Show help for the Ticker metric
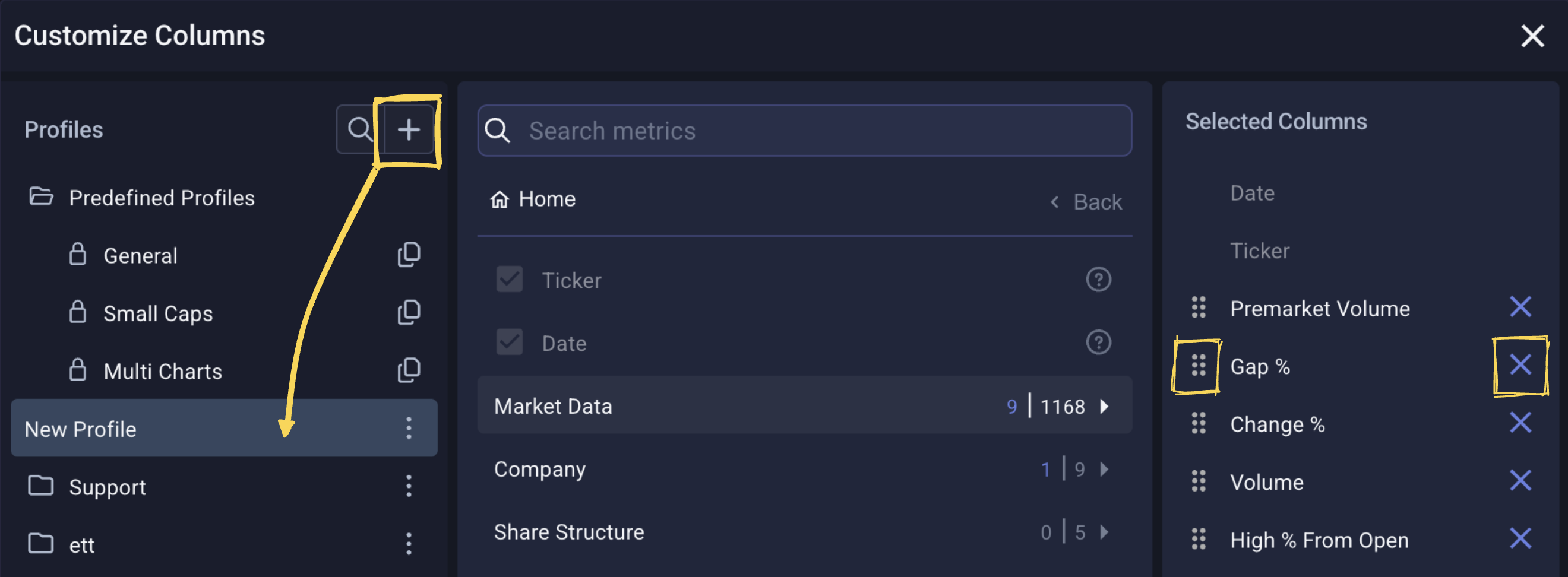 pyautogui.click(x=1098, y=280)
